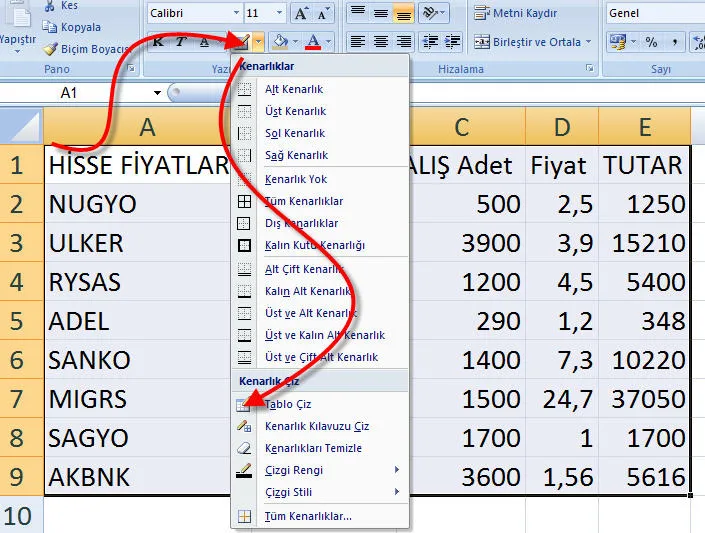Click the Bold (K) formatting button

157,42
